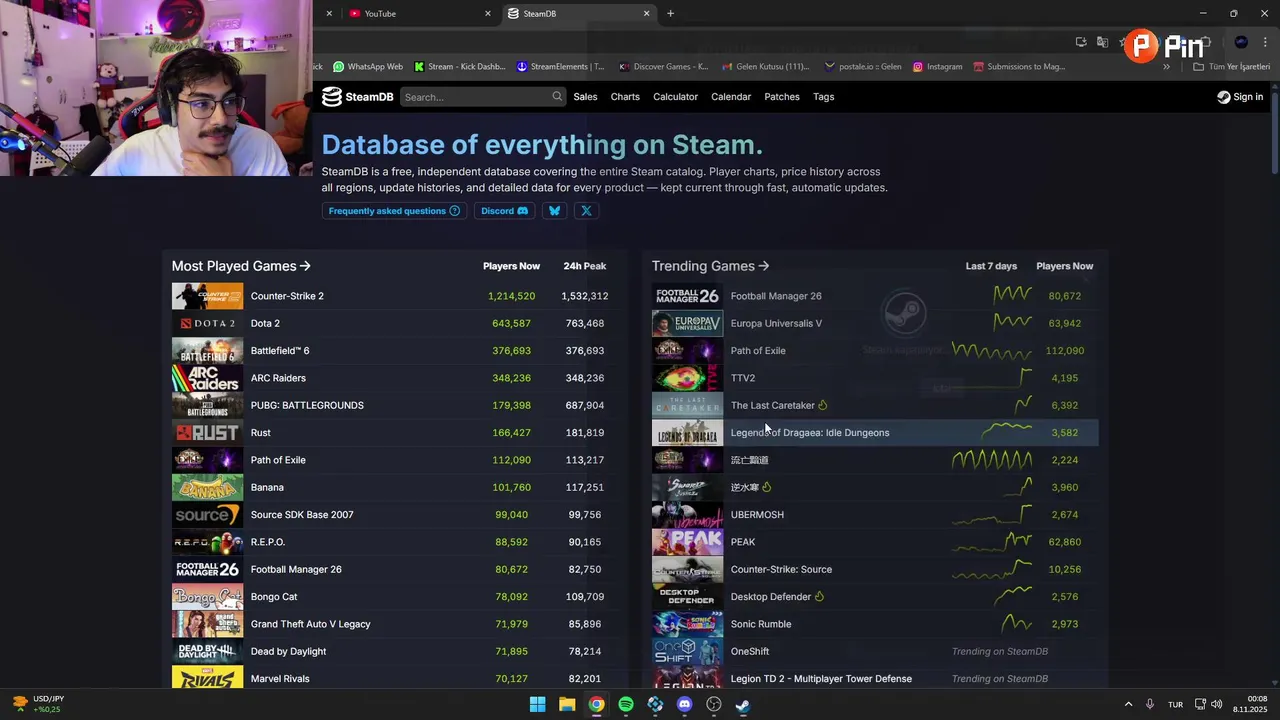Open the Sales menu in SteamDB
Image resolution: width=1280 pixels, height=720 pixels.
(585, 97)
